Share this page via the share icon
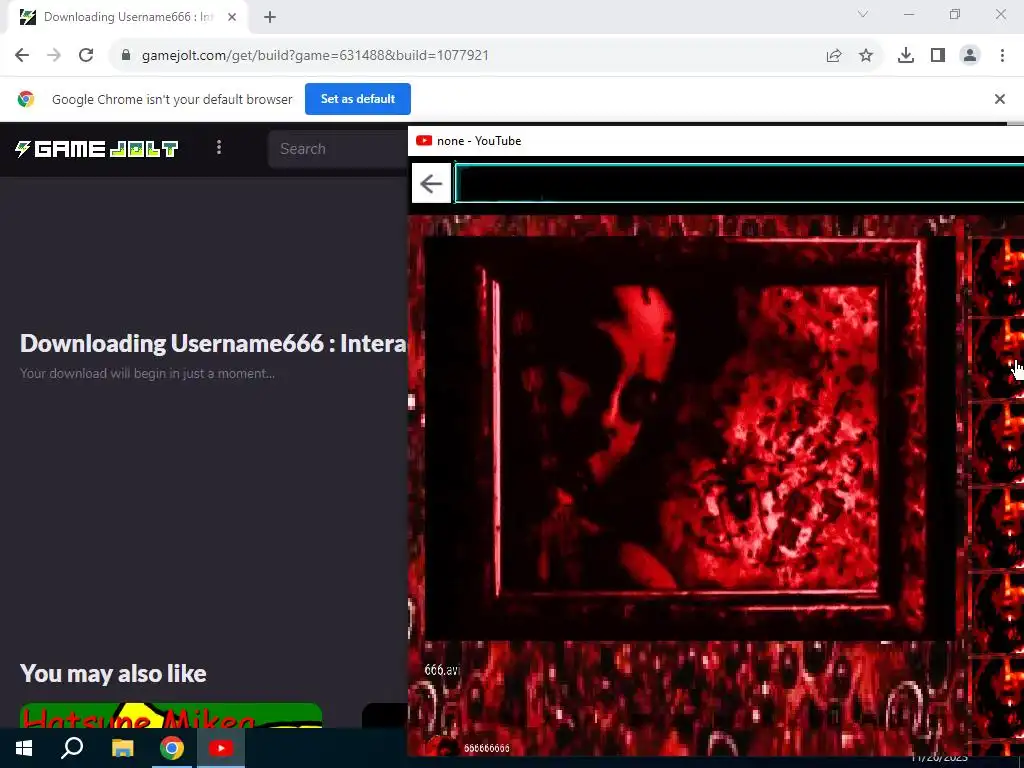The height and width of the screenshot is (768, 1024). (x=834, y=56)
